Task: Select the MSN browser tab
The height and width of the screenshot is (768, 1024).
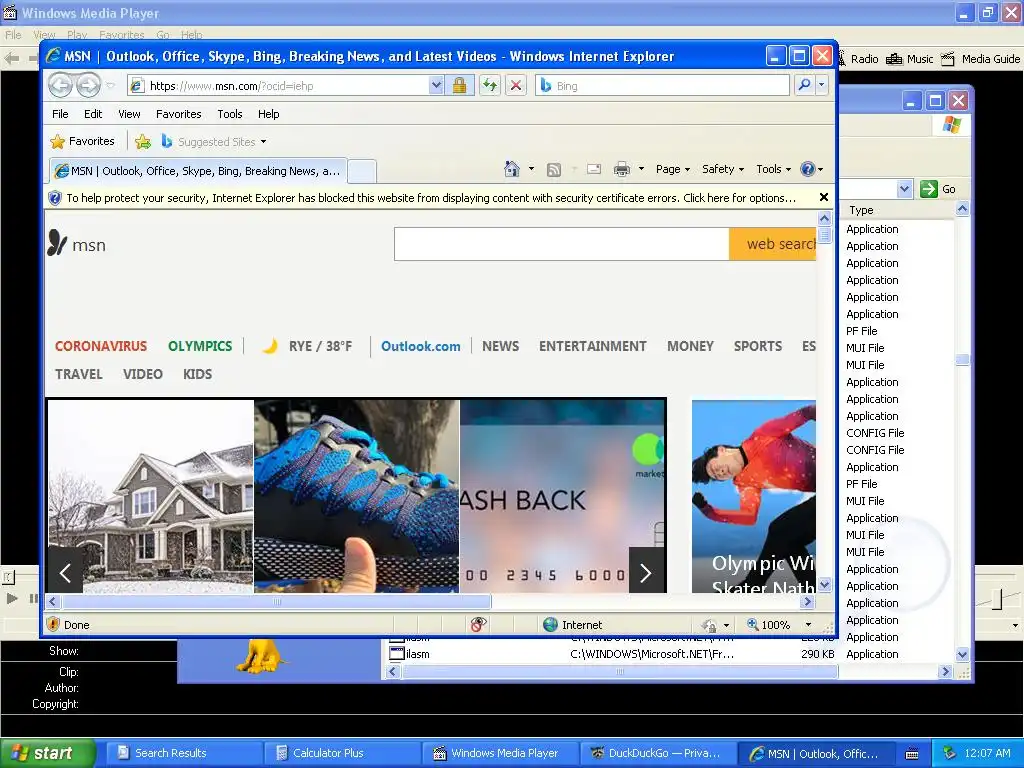Action: tap(198, 171)
